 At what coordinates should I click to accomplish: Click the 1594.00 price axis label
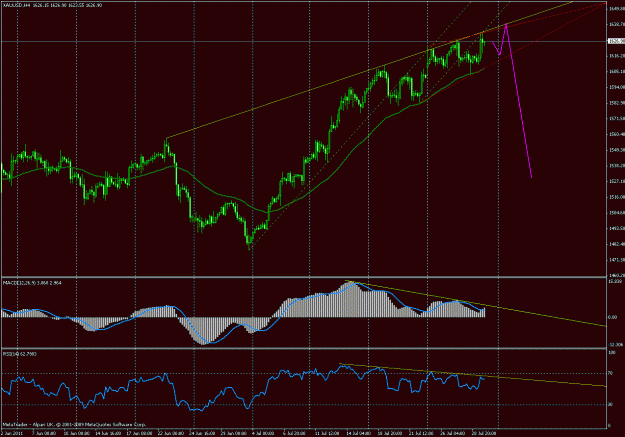click(x=616, y=87)
